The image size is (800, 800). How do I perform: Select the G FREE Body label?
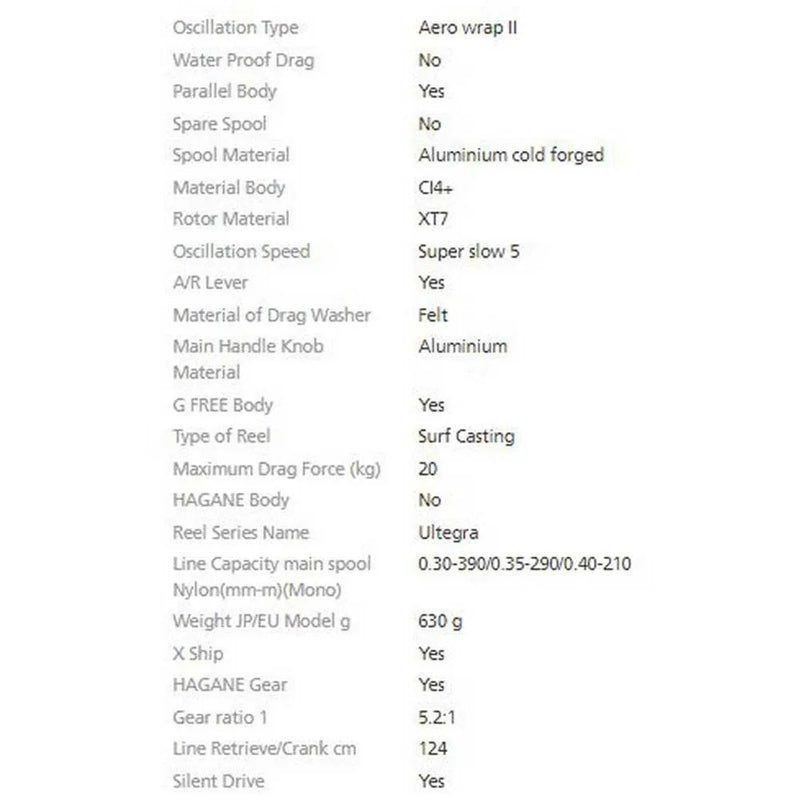(x=223, y=406)
